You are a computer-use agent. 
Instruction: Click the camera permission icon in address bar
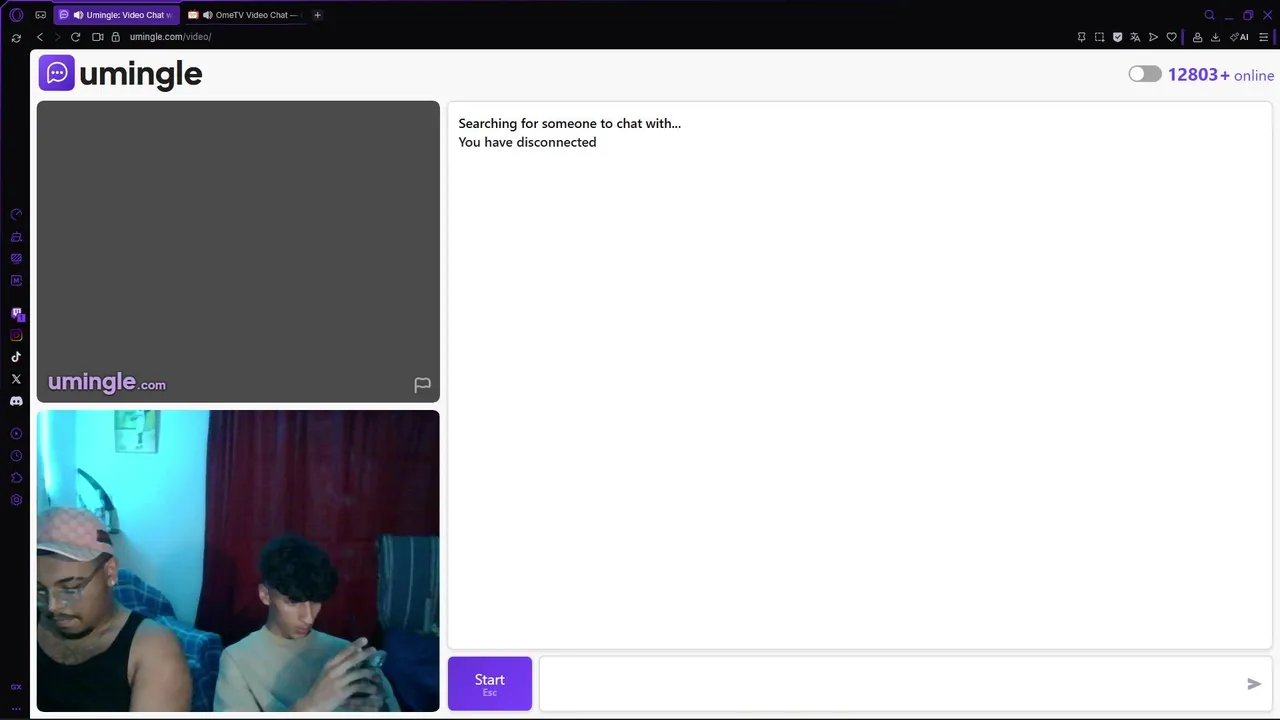coord(98,37)
